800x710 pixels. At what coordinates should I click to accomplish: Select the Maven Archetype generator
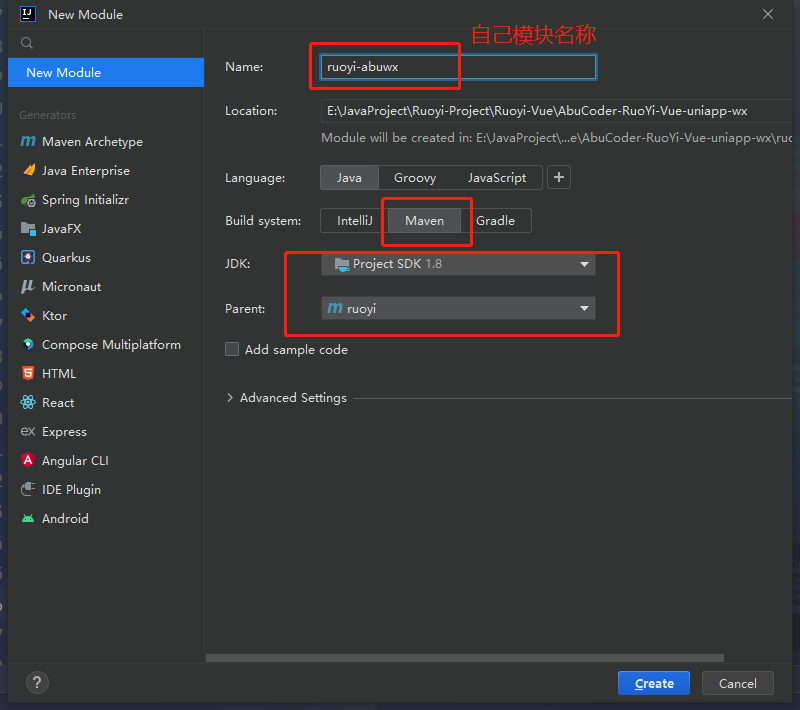pyautogui.click(x=106, y=141)
